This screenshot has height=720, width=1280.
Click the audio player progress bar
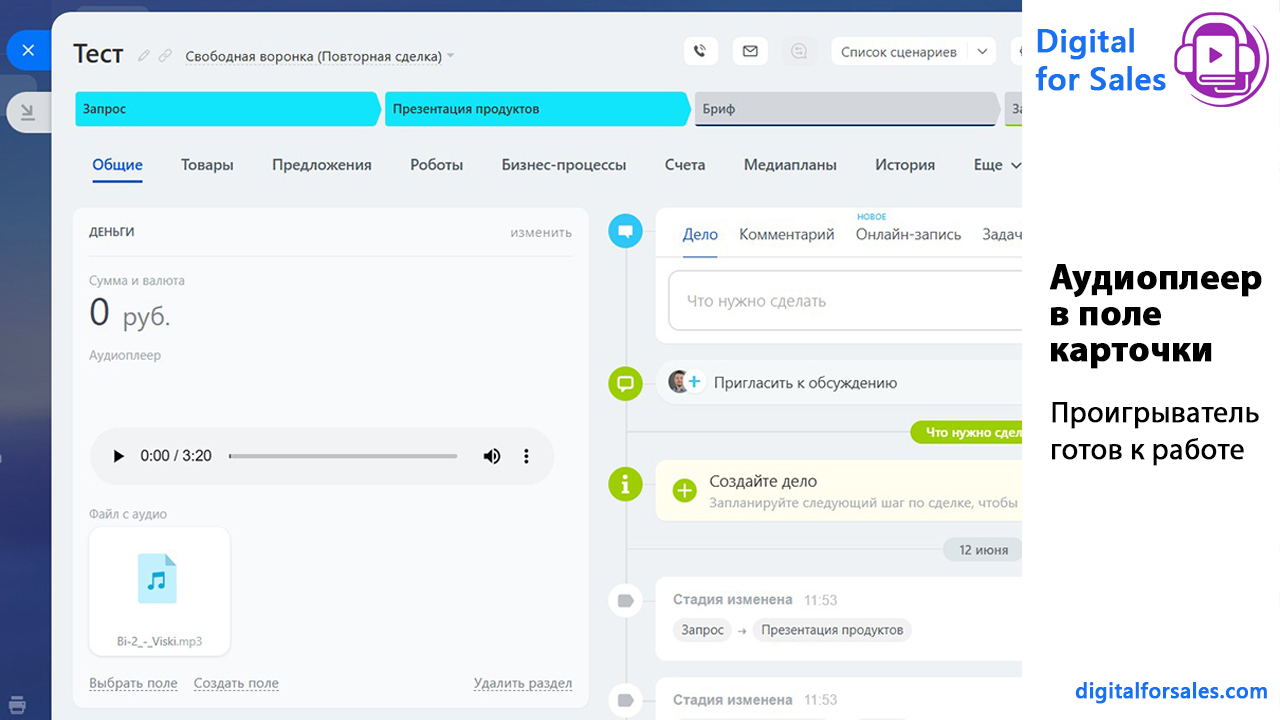coord(342,456)
